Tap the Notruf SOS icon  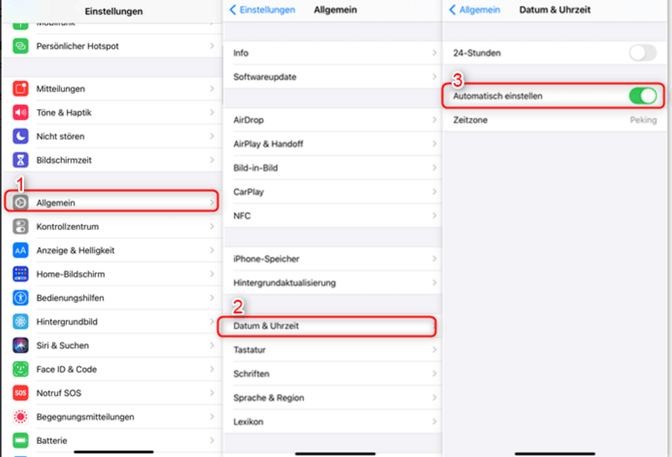click(x=20, y=393)
